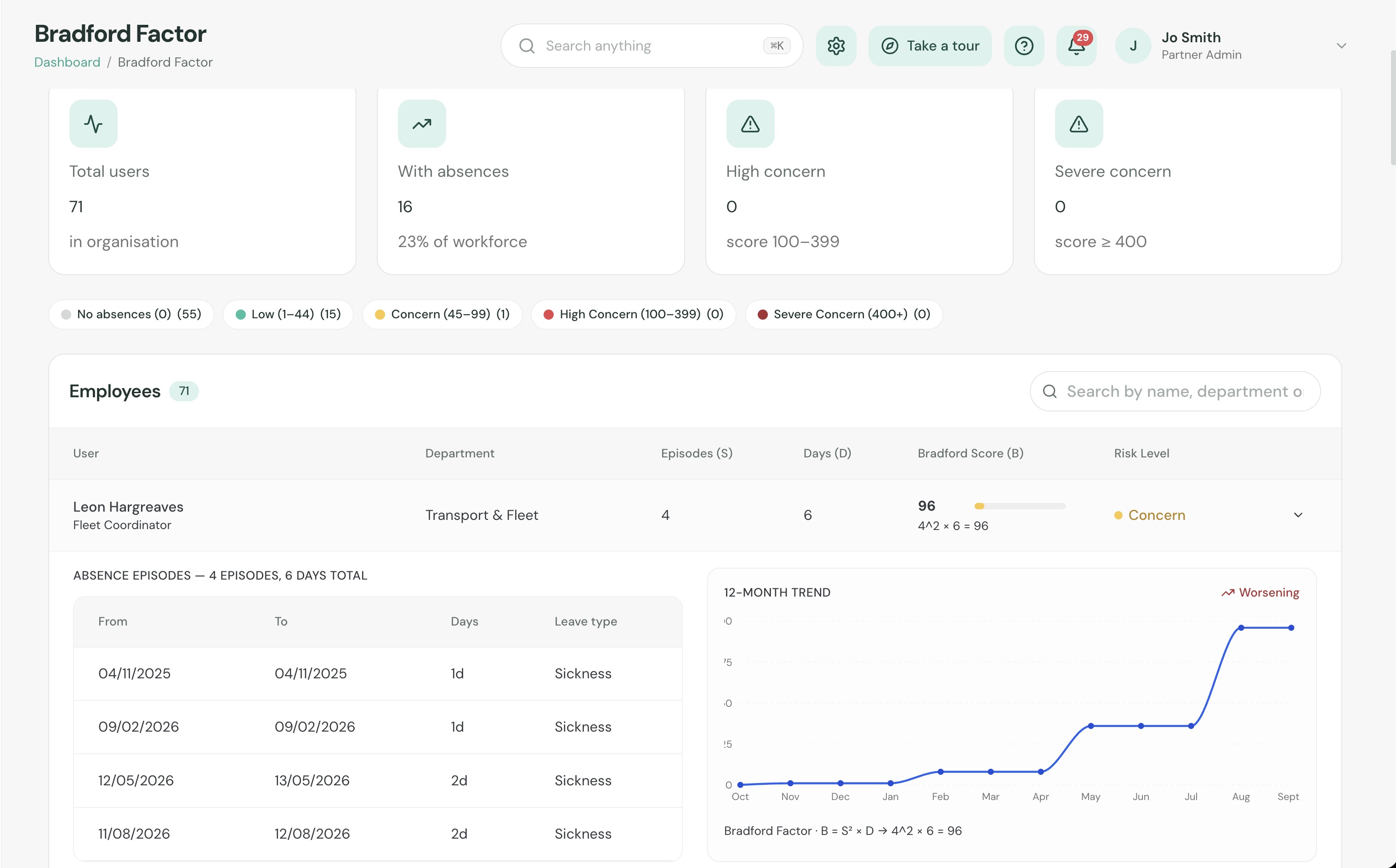Toggle the Low (1–44) filter chip
Screen dimensions: 1396x868
point(288,314)
